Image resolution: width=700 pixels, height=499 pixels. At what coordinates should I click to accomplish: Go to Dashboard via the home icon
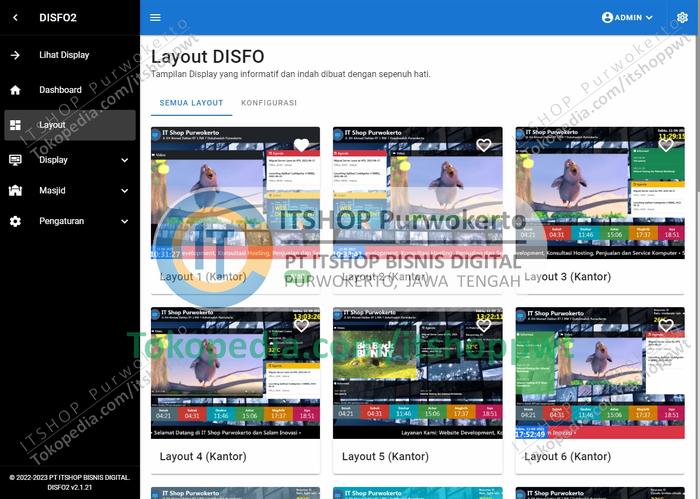(15, 90)
